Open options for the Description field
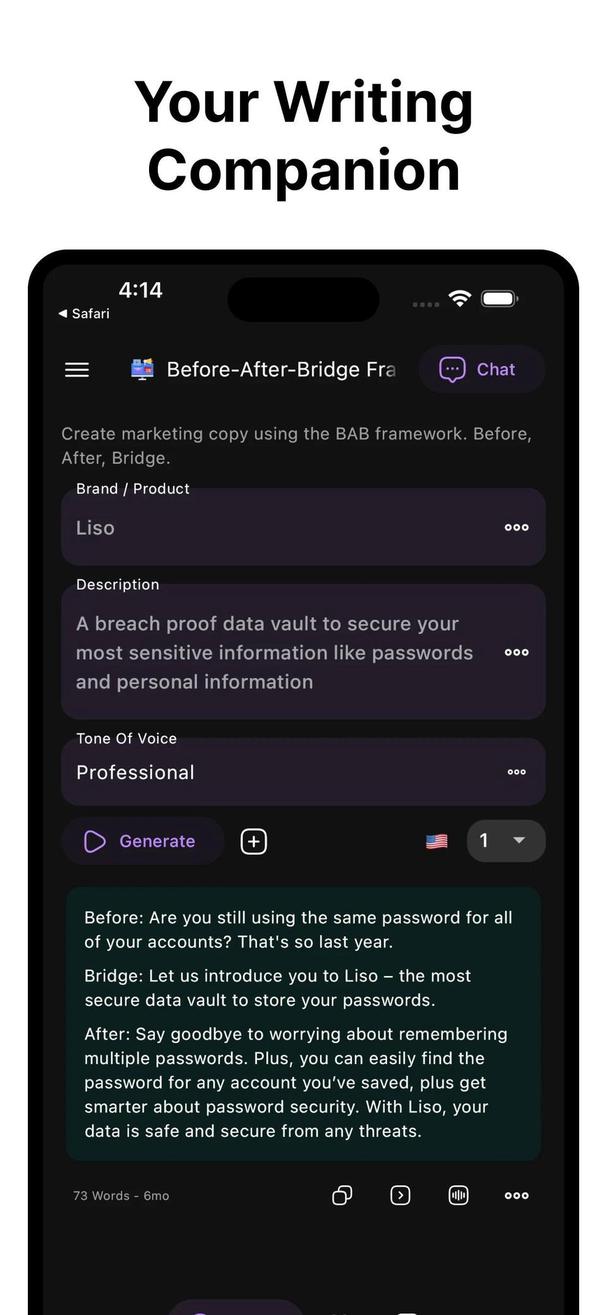 516,652
